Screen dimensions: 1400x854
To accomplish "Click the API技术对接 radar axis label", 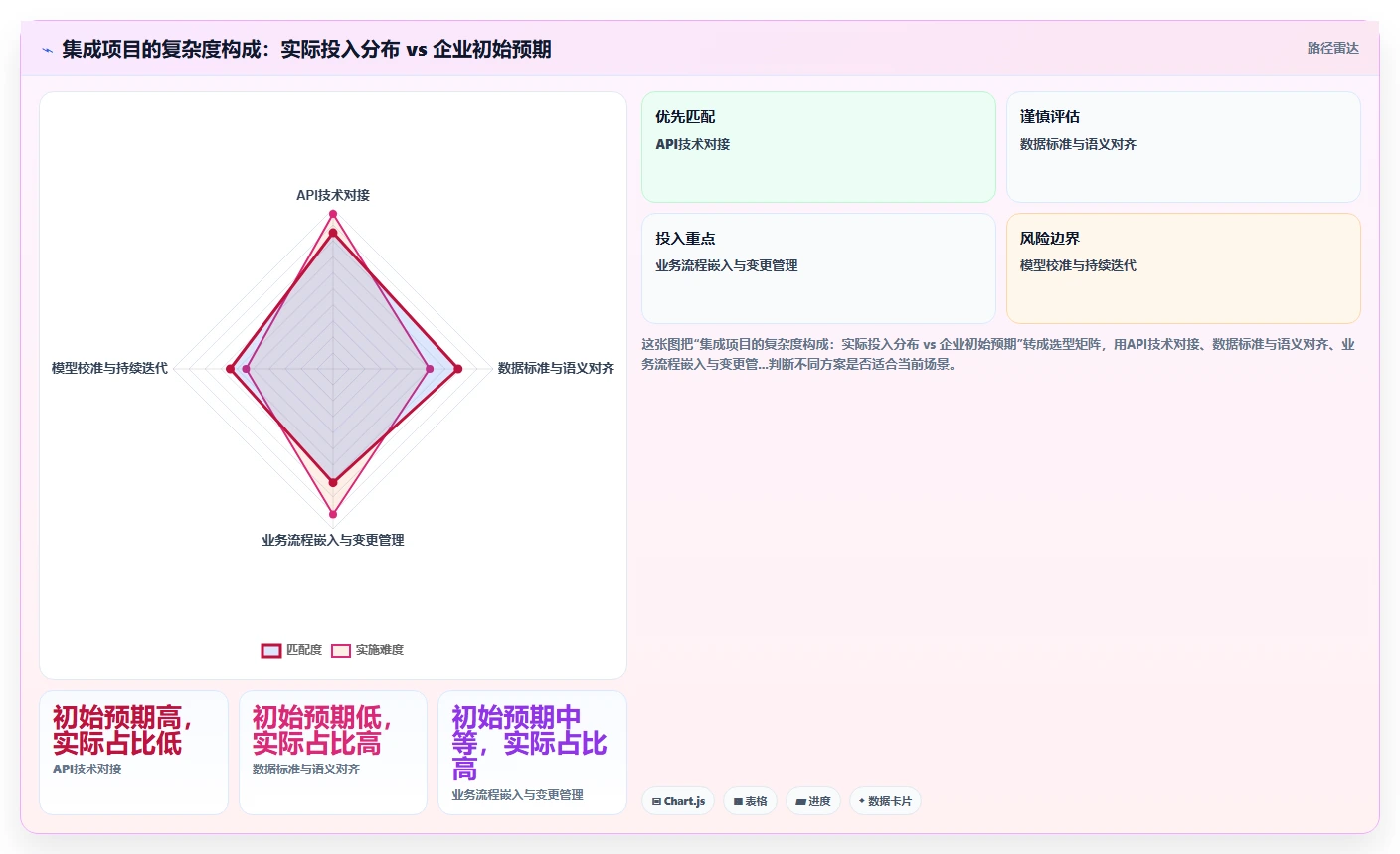I will click(333, 195).
